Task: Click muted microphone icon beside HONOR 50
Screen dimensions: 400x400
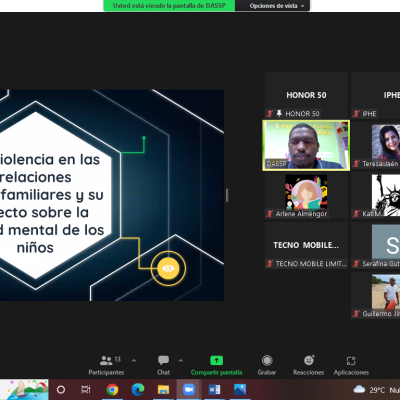Action: click(x=270, y=114)
